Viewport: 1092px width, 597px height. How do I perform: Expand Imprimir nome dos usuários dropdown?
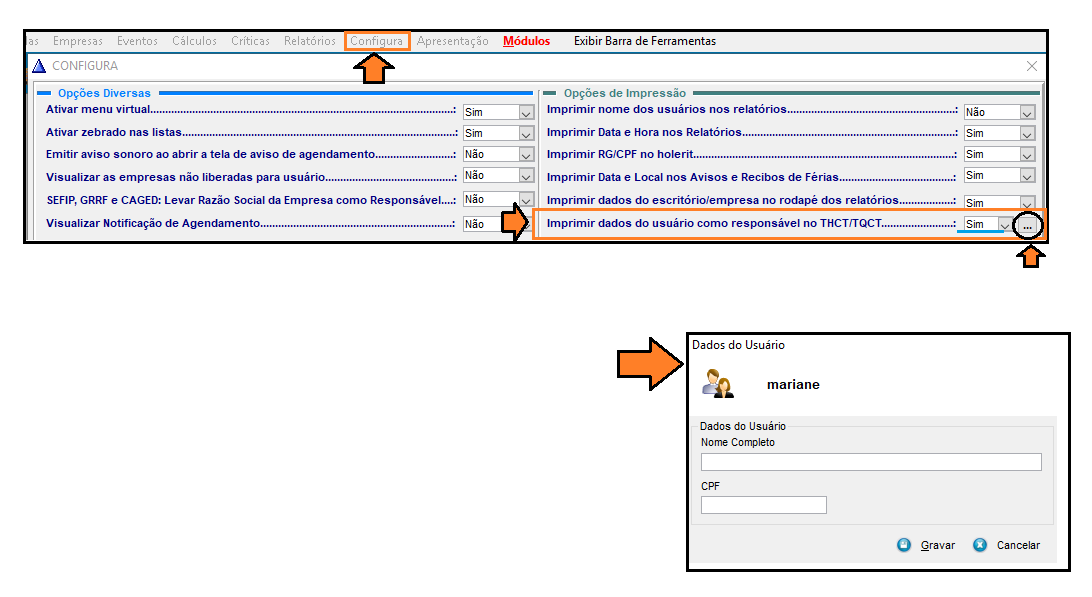tap(1027, 113)
